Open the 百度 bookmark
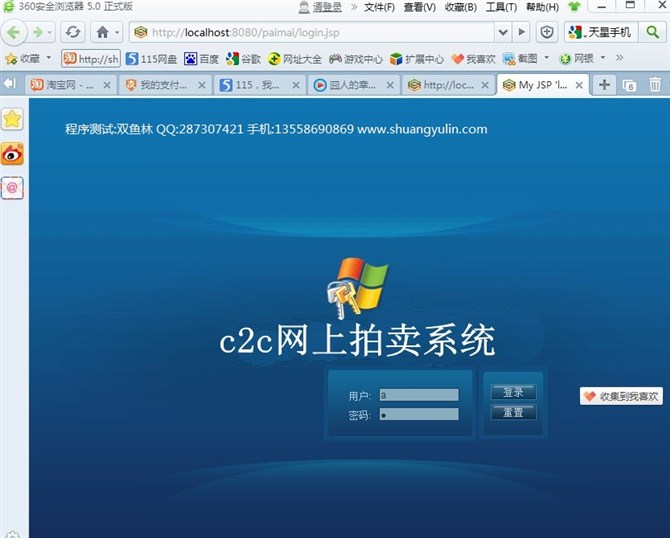Screen dimensions: 670x538 201,59
